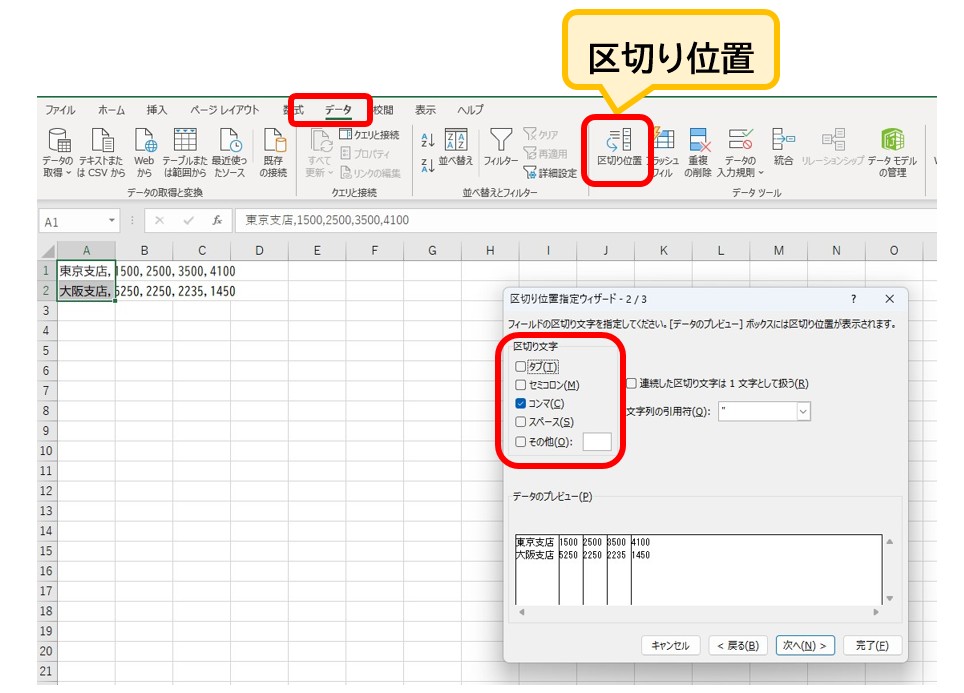The height and width of the screenshot is (693, 964).
Task: Click 再適用 filter icon
Action: (545, 153)
